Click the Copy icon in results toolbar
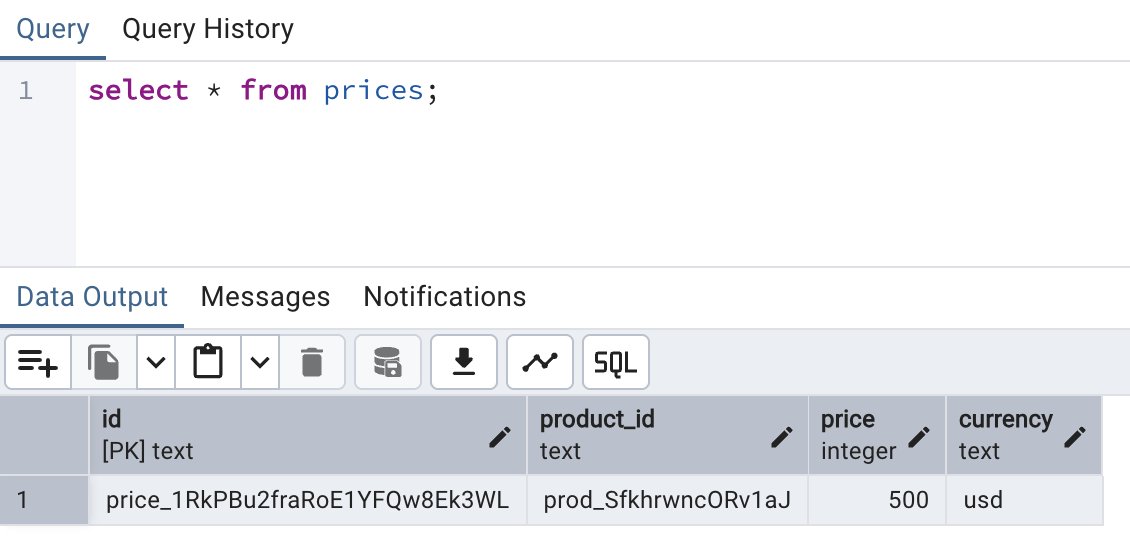The image size is (1130, 550). click(x=104, y=362)
